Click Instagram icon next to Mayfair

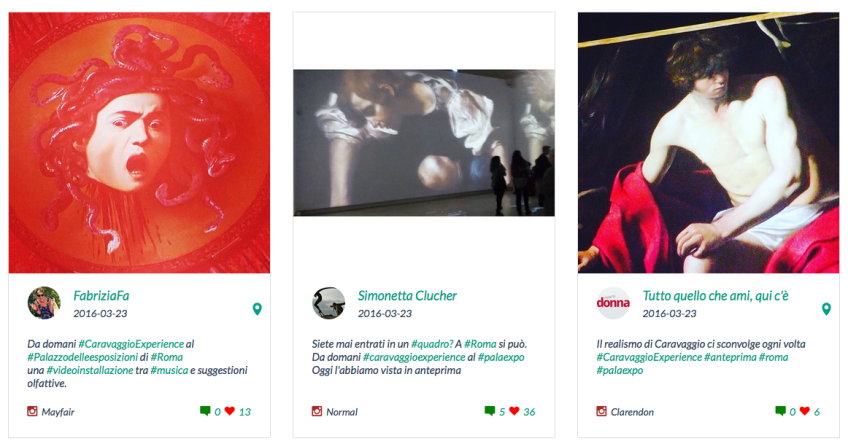click(32, 411)
